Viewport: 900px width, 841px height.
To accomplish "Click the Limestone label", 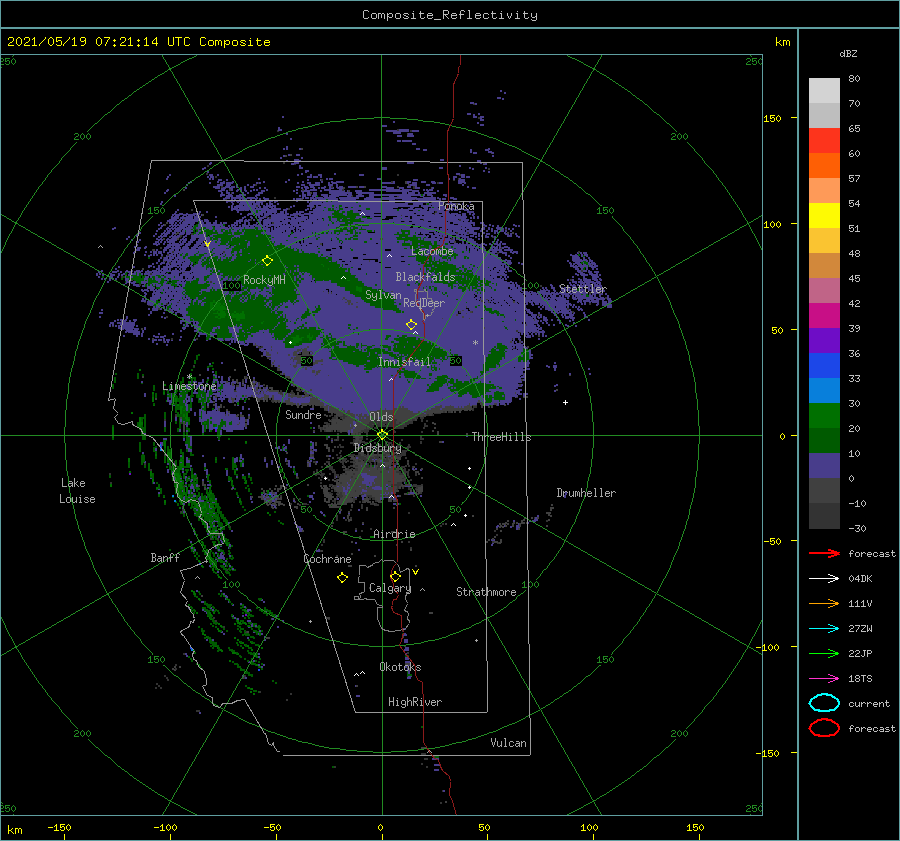I will point(189,386).
